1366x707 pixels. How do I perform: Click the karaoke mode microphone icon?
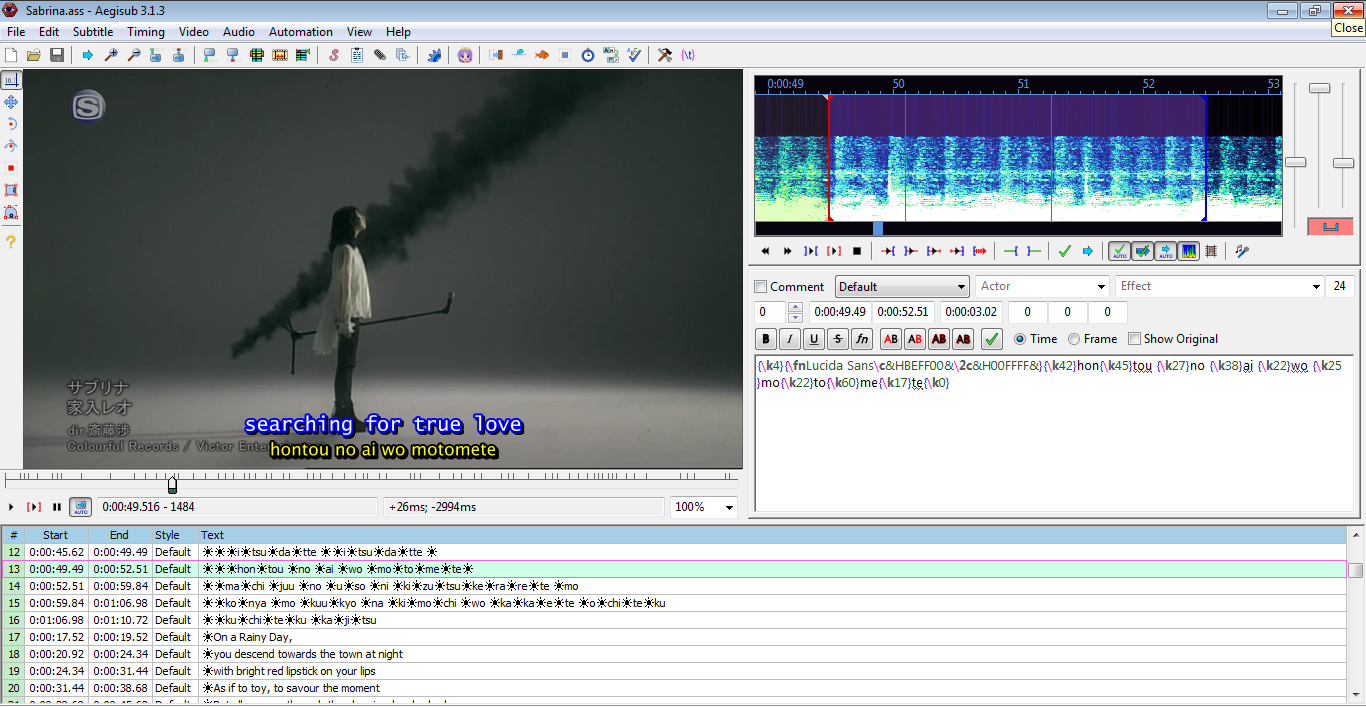tap(1242, 251)
